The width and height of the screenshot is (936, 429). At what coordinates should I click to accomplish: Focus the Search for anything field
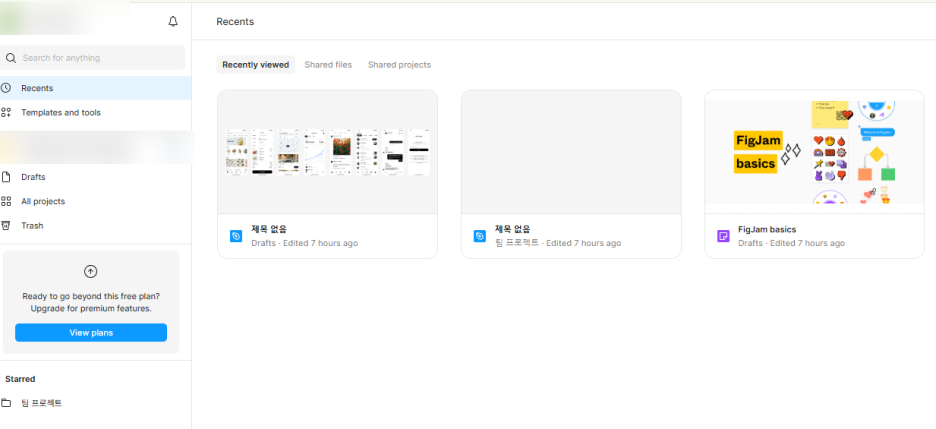coord(93,58)
